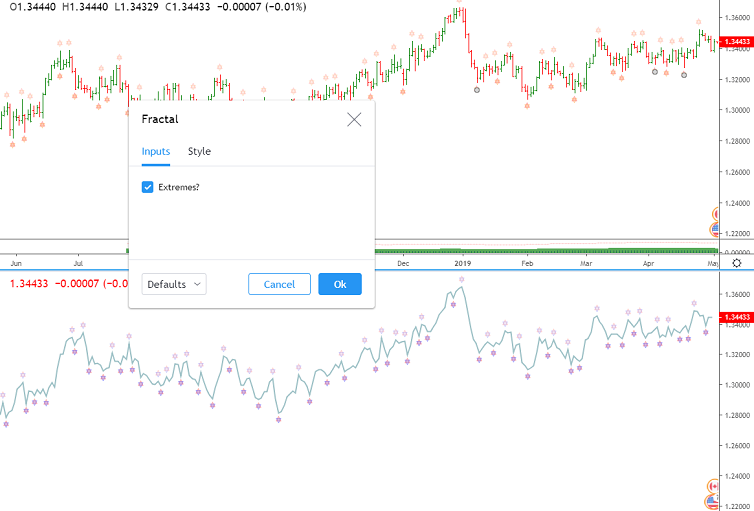The width and height of the screenshot is (754, 511).
Task: Close the Fractal dialog with the X
Action: (x=354, y=120)
